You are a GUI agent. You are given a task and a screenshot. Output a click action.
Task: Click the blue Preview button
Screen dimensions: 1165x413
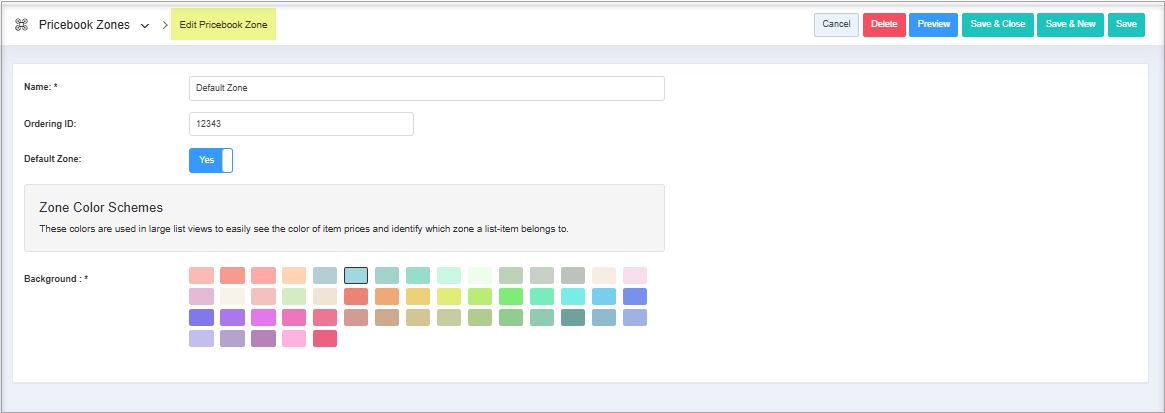tap(933, 24)
